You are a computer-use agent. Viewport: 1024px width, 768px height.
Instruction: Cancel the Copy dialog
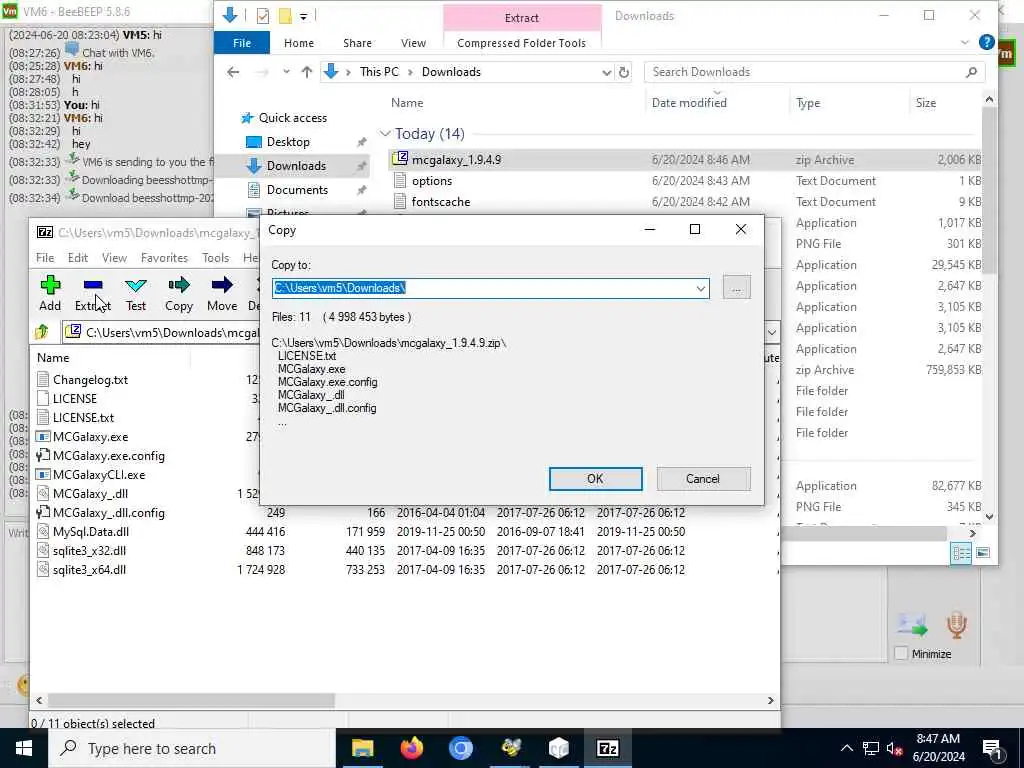coord(703,479)
